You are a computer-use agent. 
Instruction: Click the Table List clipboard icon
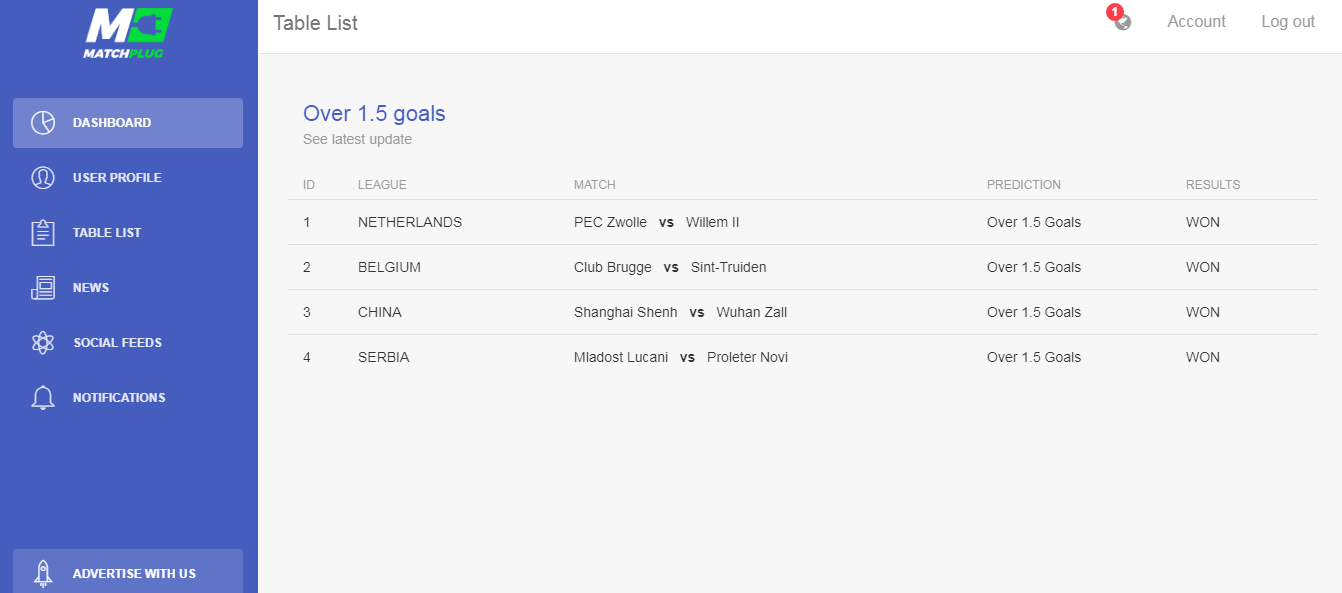(x=43, y=233)
